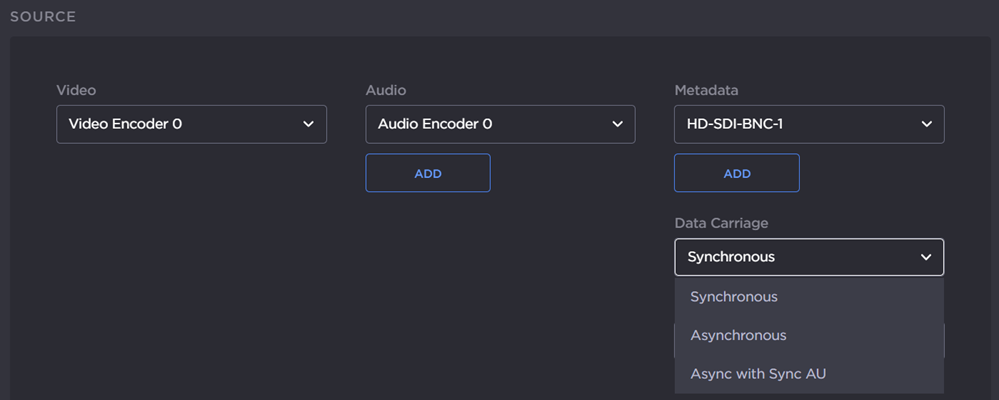This screenshot has height=400, width=999.
Task: Click the Audio Encoder 0 chevron arrow
Action: coord(617,125)
